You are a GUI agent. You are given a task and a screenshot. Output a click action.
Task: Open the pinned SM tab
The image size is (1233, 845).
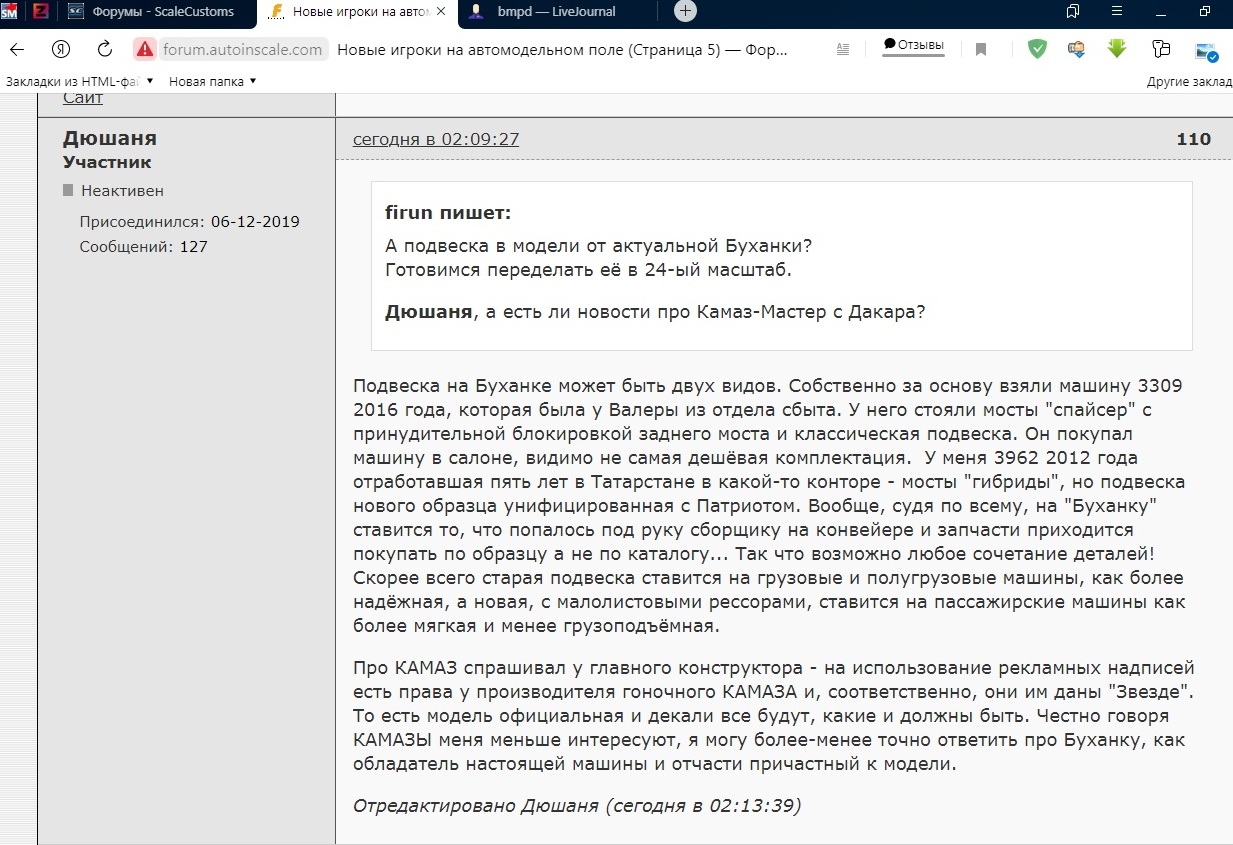click(9, 12)
